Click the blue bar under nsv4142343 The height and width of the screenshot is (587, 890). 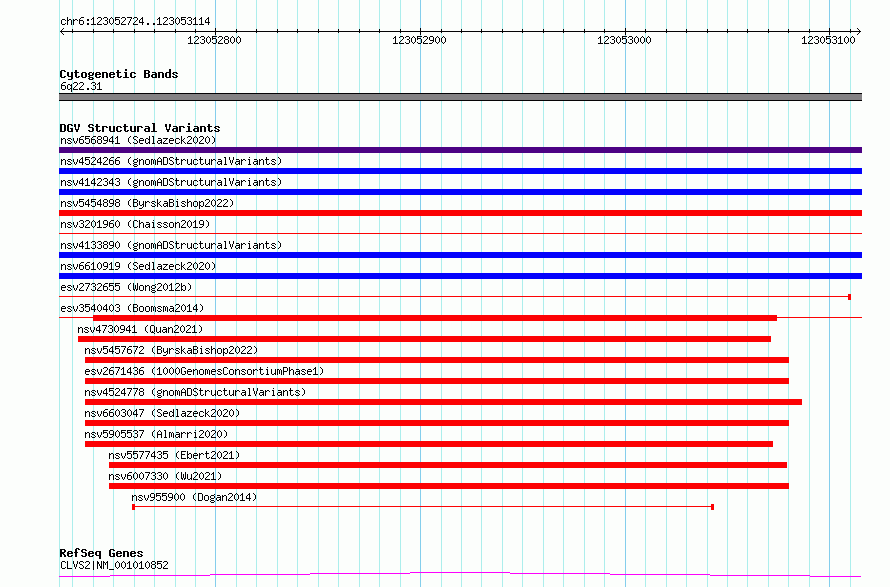460,192
